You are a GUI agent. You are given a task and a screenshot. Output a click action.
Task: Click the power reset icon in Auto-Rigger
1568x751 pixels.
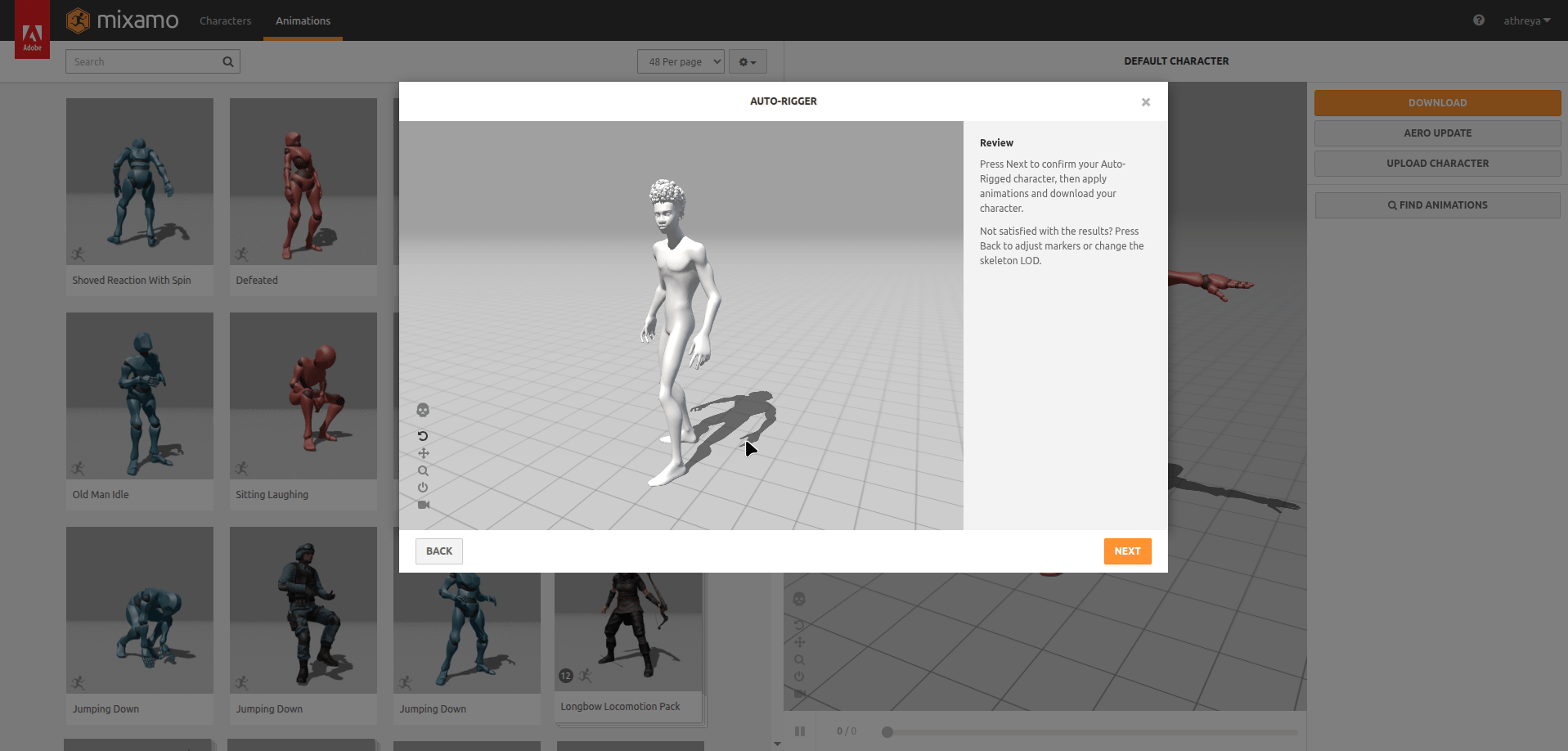coord(423,488)
